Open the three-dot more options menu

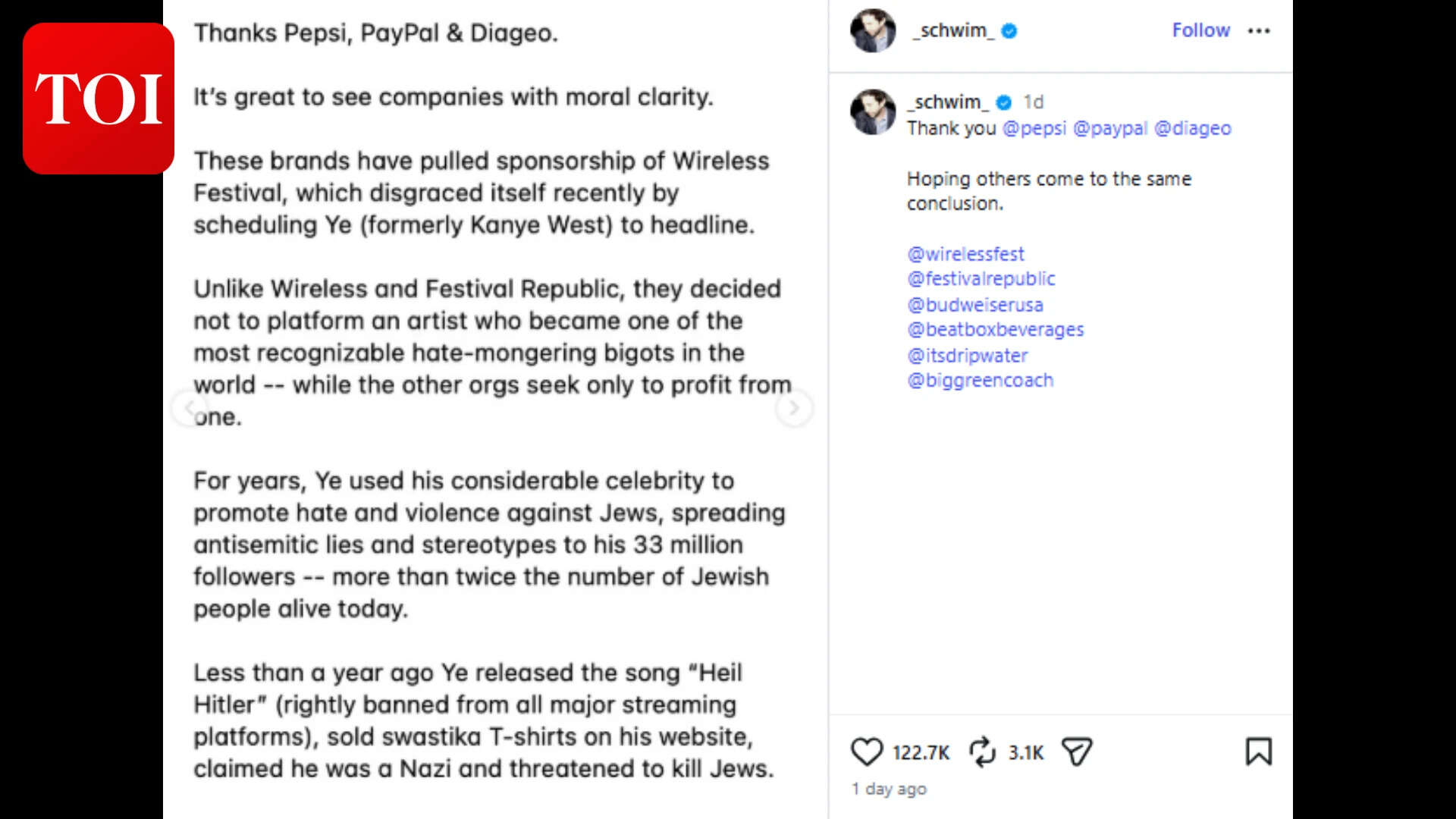coord(1259,31)
